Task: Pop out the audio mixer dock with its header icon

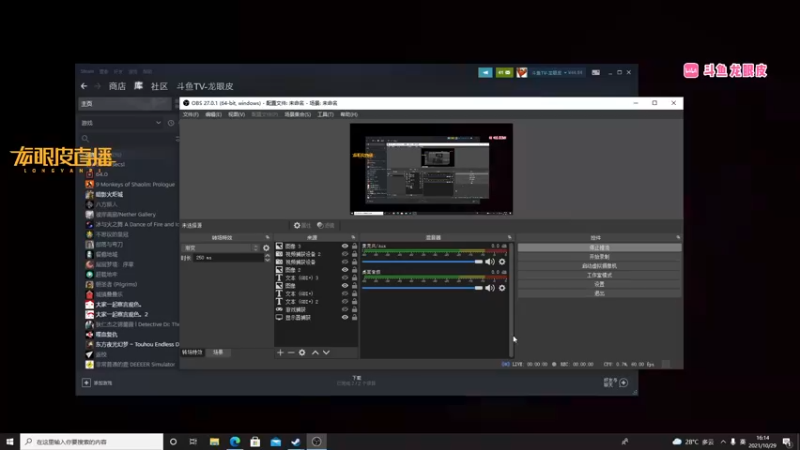Action: pos(509,237)
